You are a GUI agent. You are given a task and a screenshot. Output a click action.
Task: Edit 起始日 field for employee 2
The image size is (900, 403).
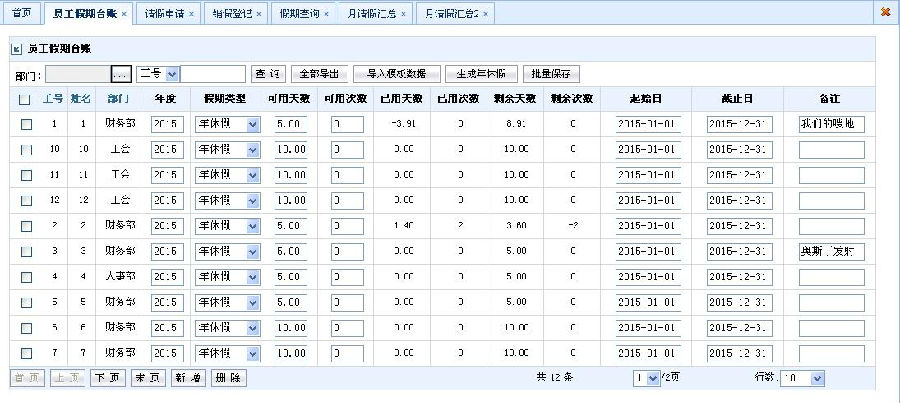[648, 226]
